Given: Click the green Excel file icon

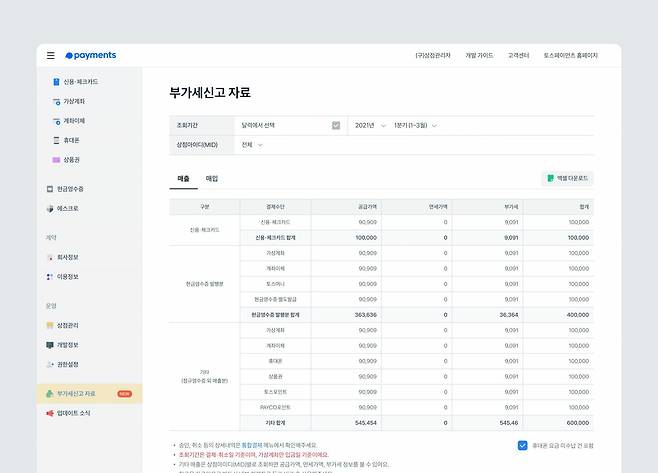Looking at the screenshot, I should click(x=551, y=178).
